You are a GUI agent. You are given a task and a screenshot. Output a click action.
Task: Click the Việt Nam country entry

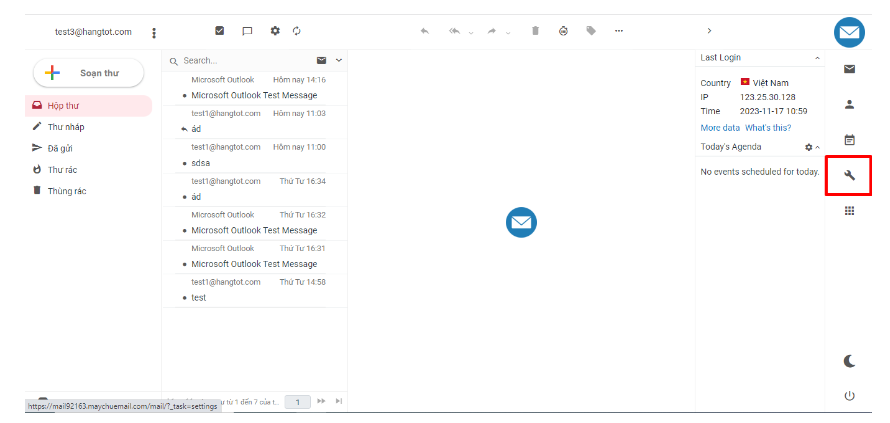[x=765, y=82]
